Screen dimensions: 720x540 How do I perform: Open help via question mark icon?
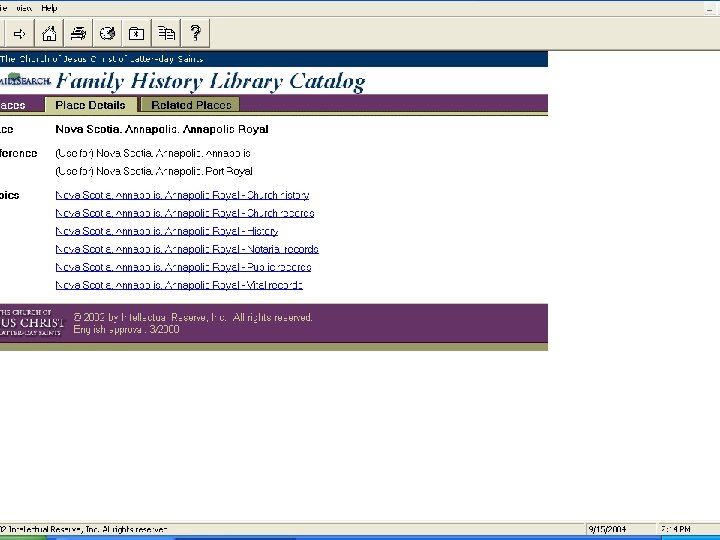[x=196, y=34]
